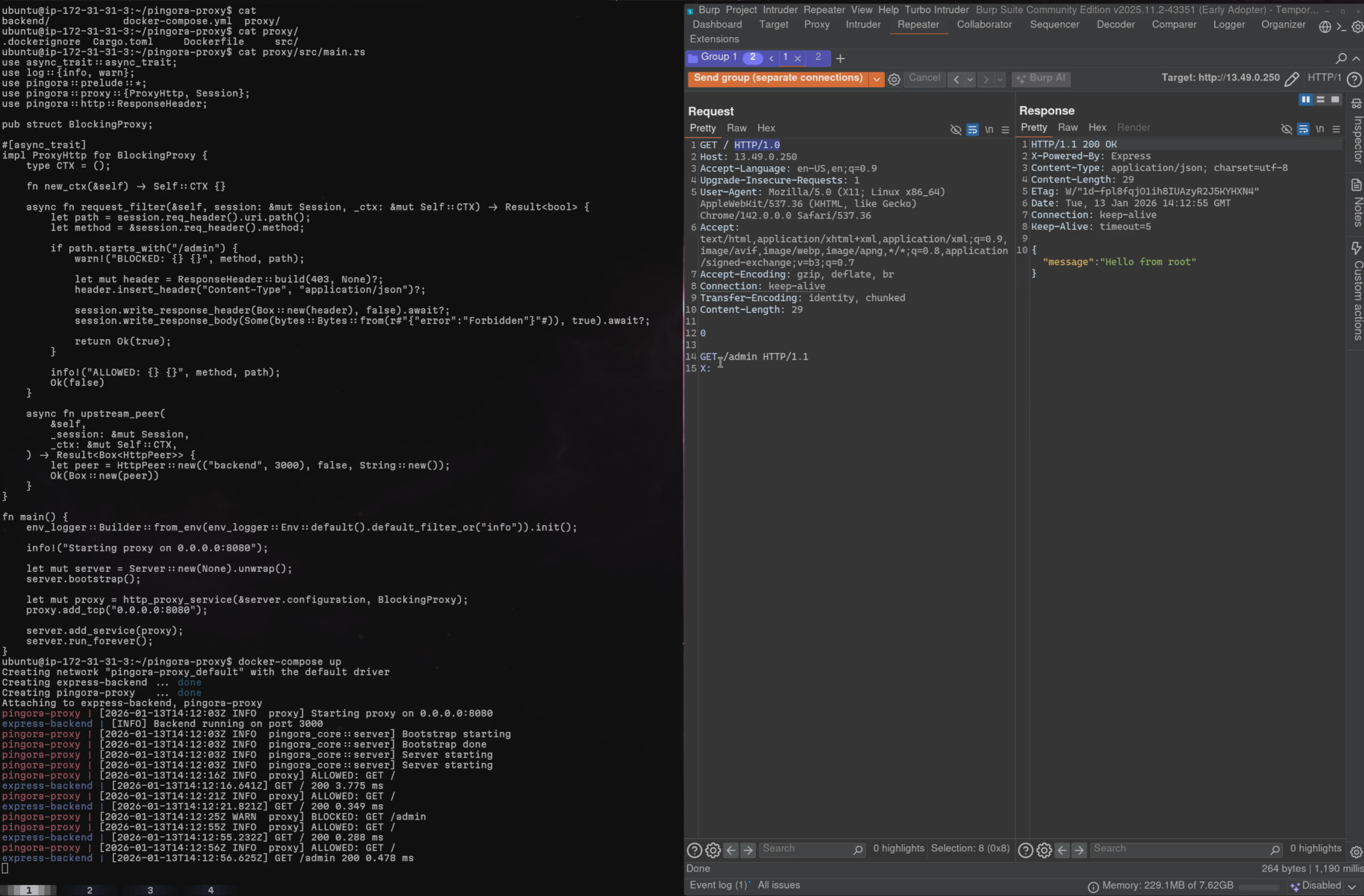
Task: Toggle non-printable characters with the \n icon
Action: pyautogui.click(x=990, y=129)
